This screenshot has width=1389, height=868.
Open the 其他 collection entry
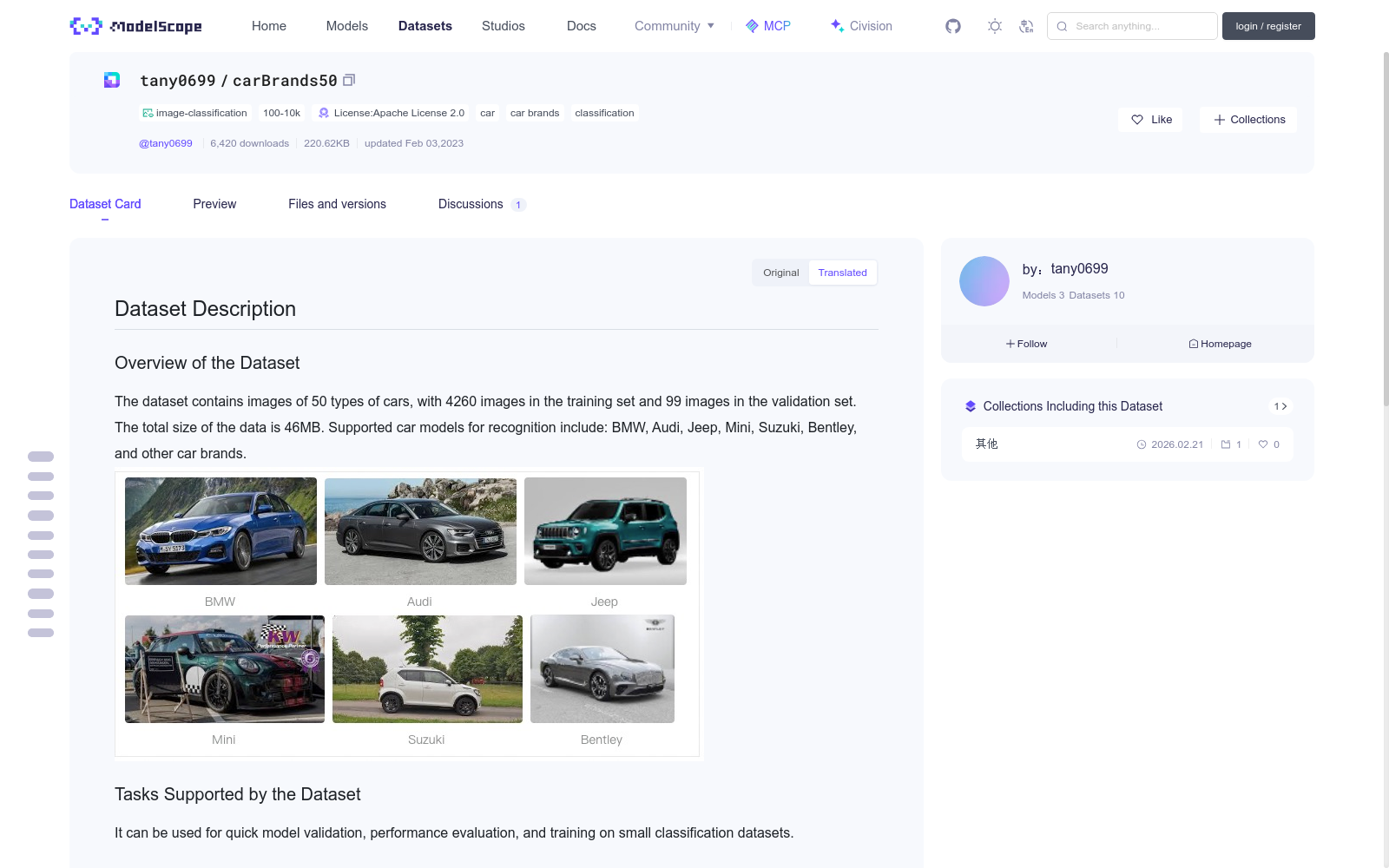click(1127, 444)
